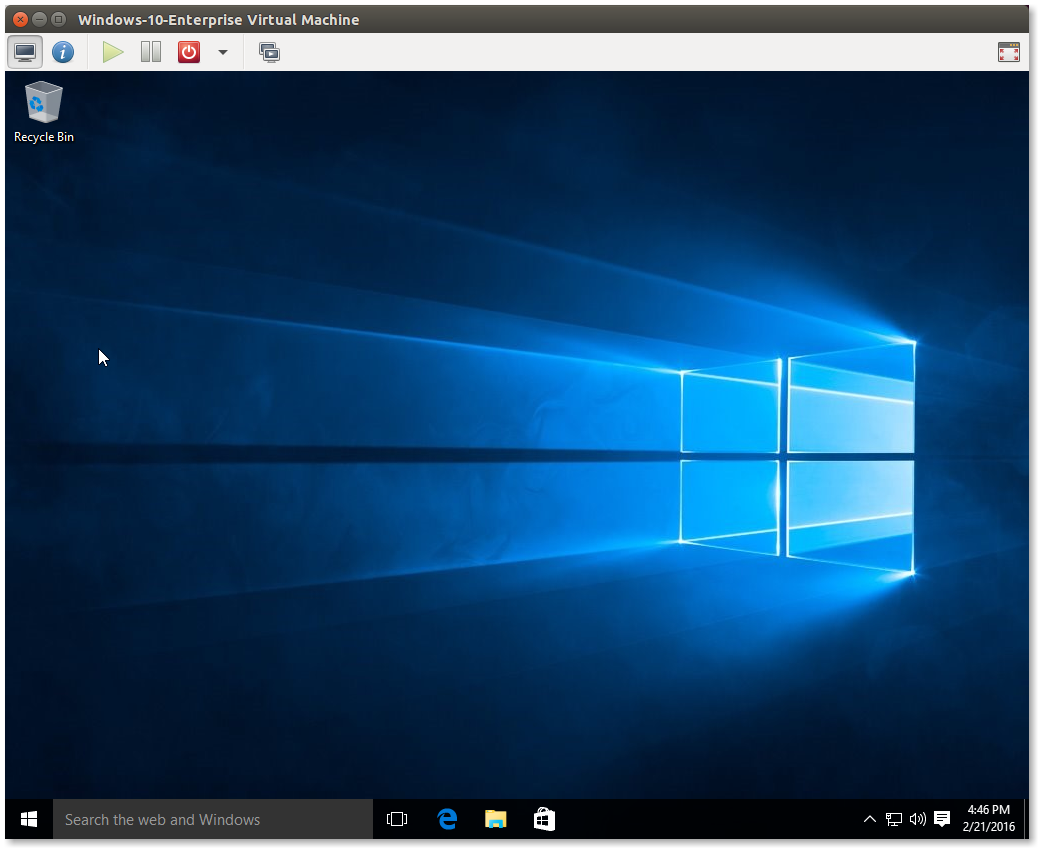The height and width of the screenshot is (848, 1038).
Task: Launch Microsoft Edge browser
Action: (x=448, y=820)
